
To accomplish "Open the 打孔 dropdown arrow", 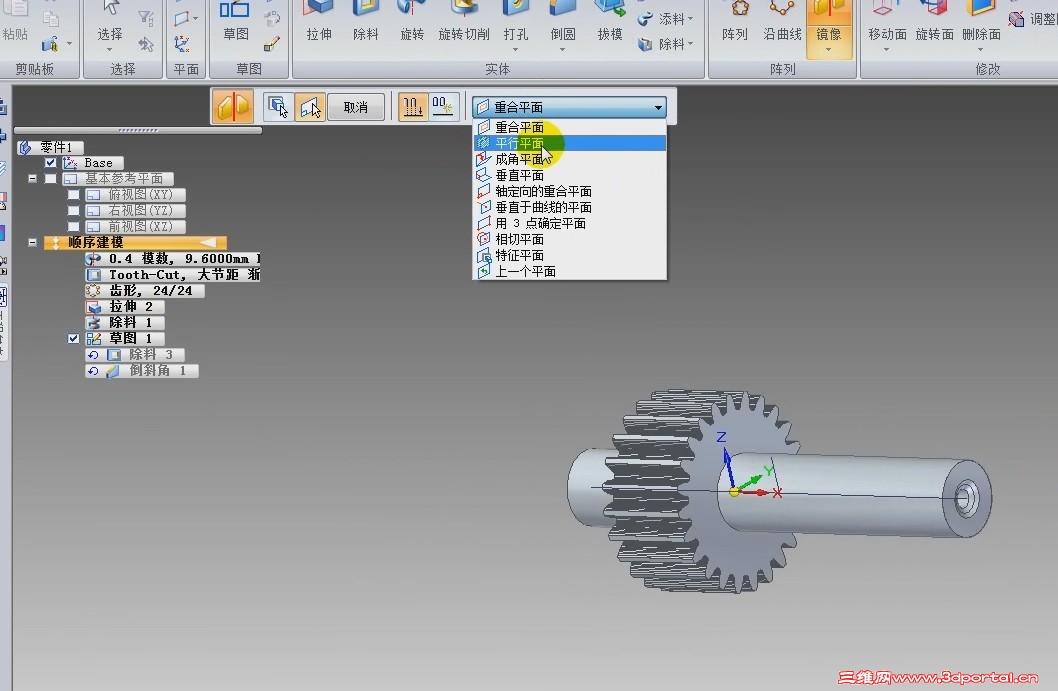I will 516,50.
